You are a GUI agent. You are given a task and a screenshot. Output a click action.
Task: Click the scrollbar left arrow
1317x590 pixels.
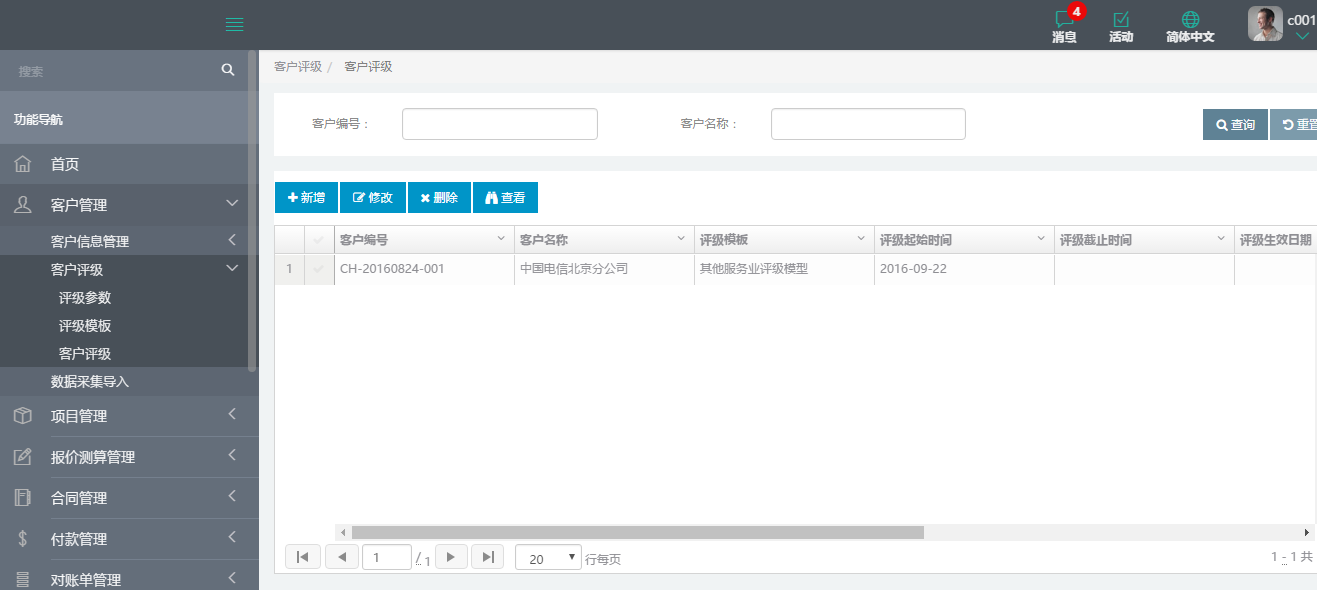343,533
